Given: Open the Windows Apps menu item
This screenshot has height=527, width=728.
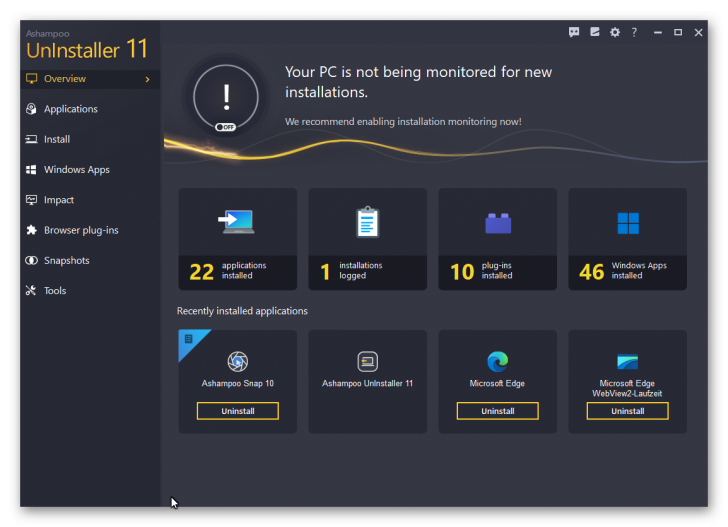Looking at the screenshot, I should point(90,169).
